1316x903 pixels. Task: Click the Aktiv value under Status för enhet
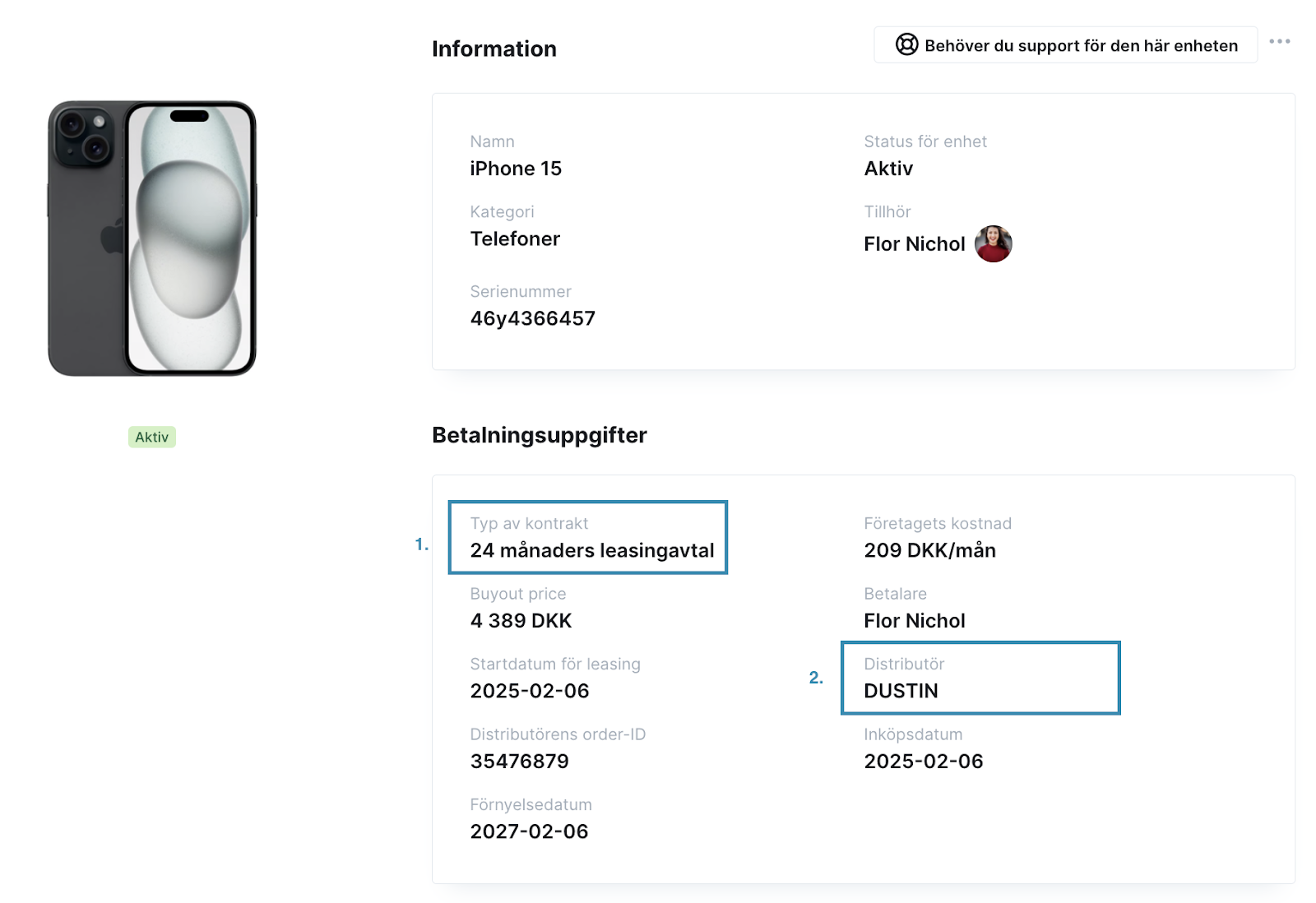pos(888,169)
